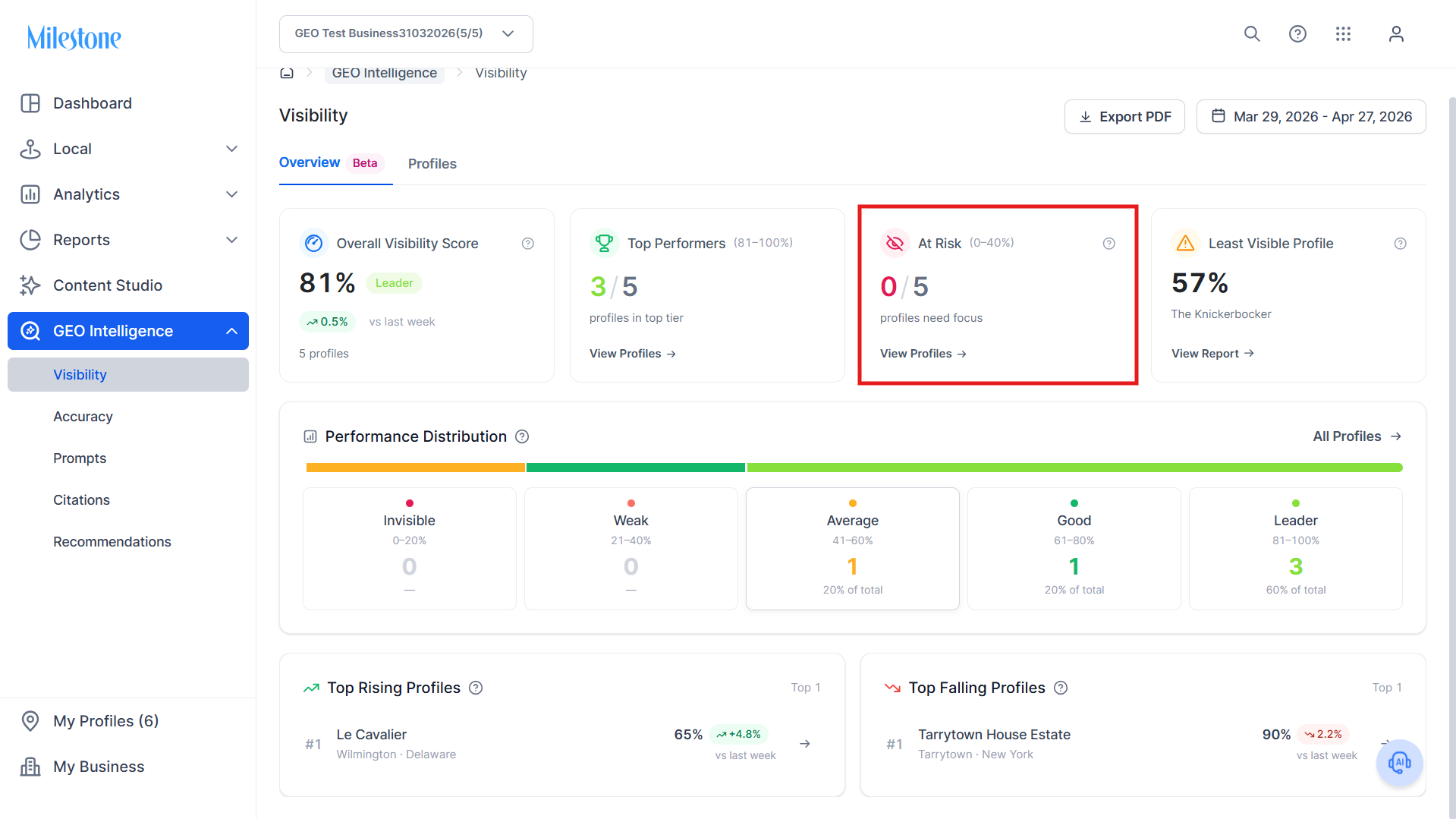The width and height of the screenshot is (1456, 819).
Task: Open My Profiles (6)
Action: (128, 721)
